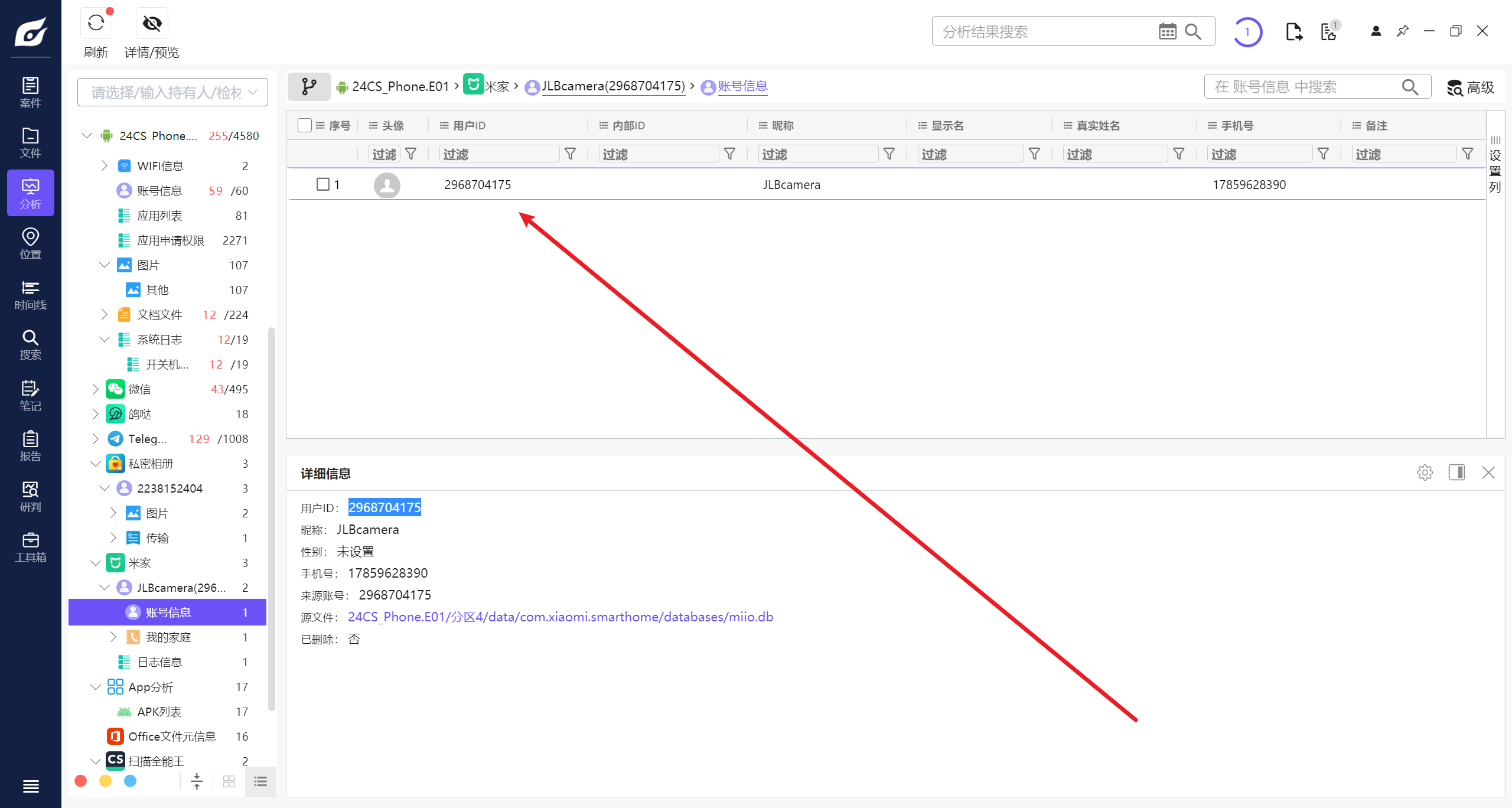Open the Toolbox (工具箱) sidebar icon
This screenshot has width=1512, height=808.
30,548
